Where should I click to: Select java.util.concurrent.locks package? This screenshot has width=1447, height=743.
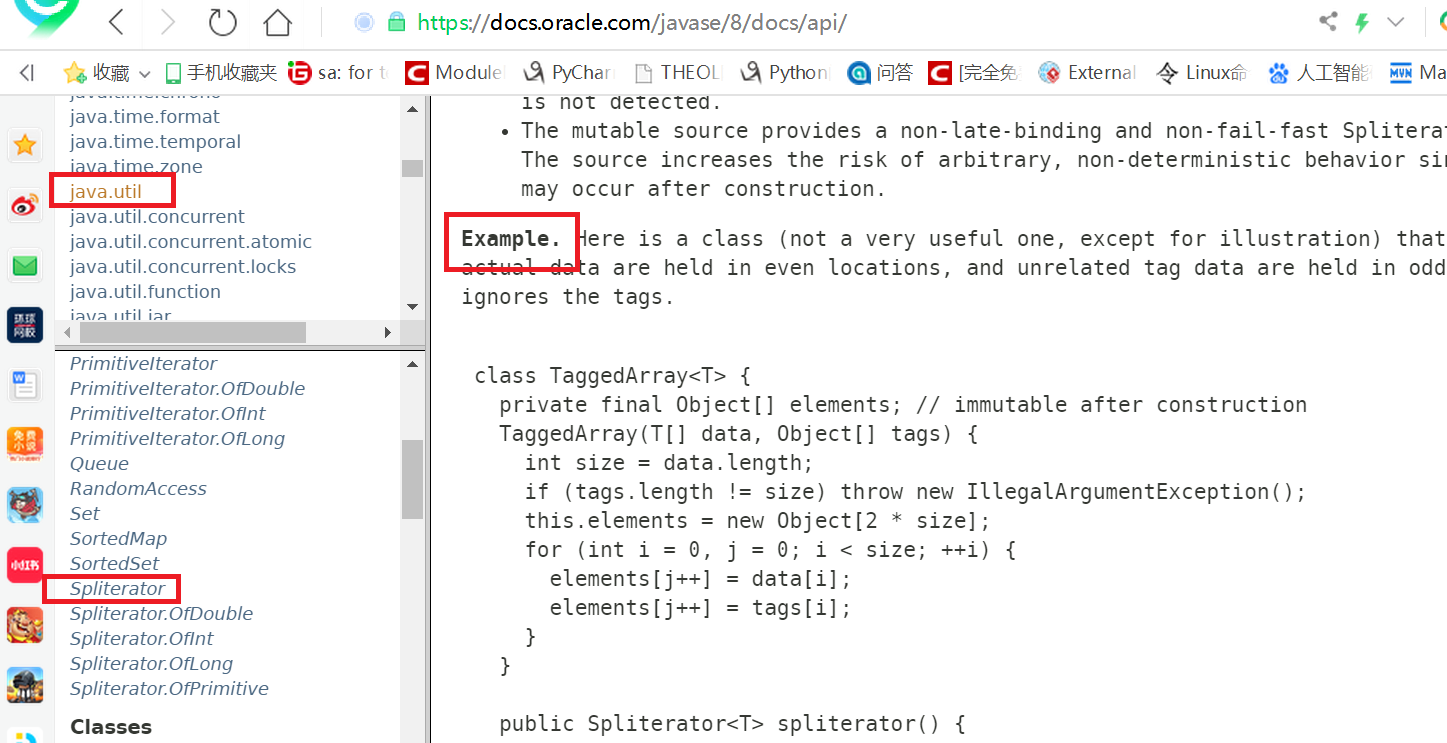click(183, 267)
